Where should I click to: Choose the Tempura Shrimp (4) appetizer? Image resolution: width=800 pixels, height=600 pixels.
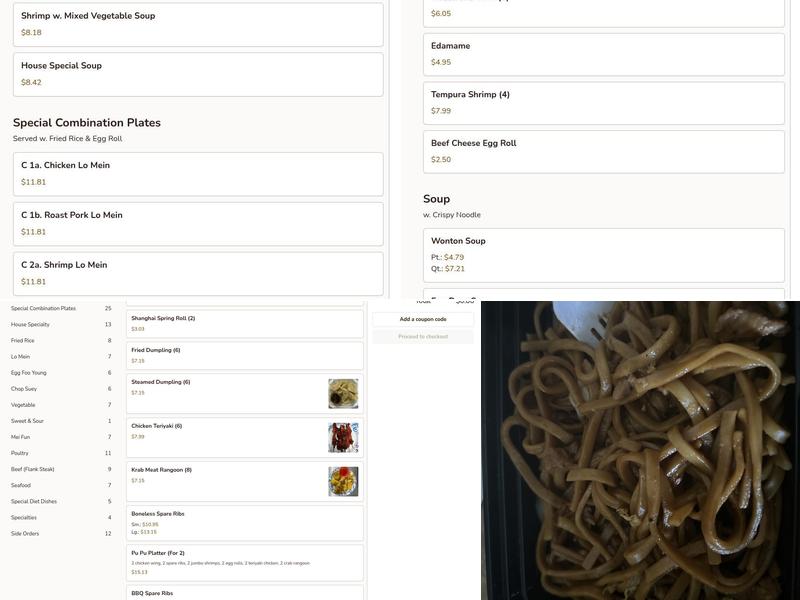tap(604, 103)
